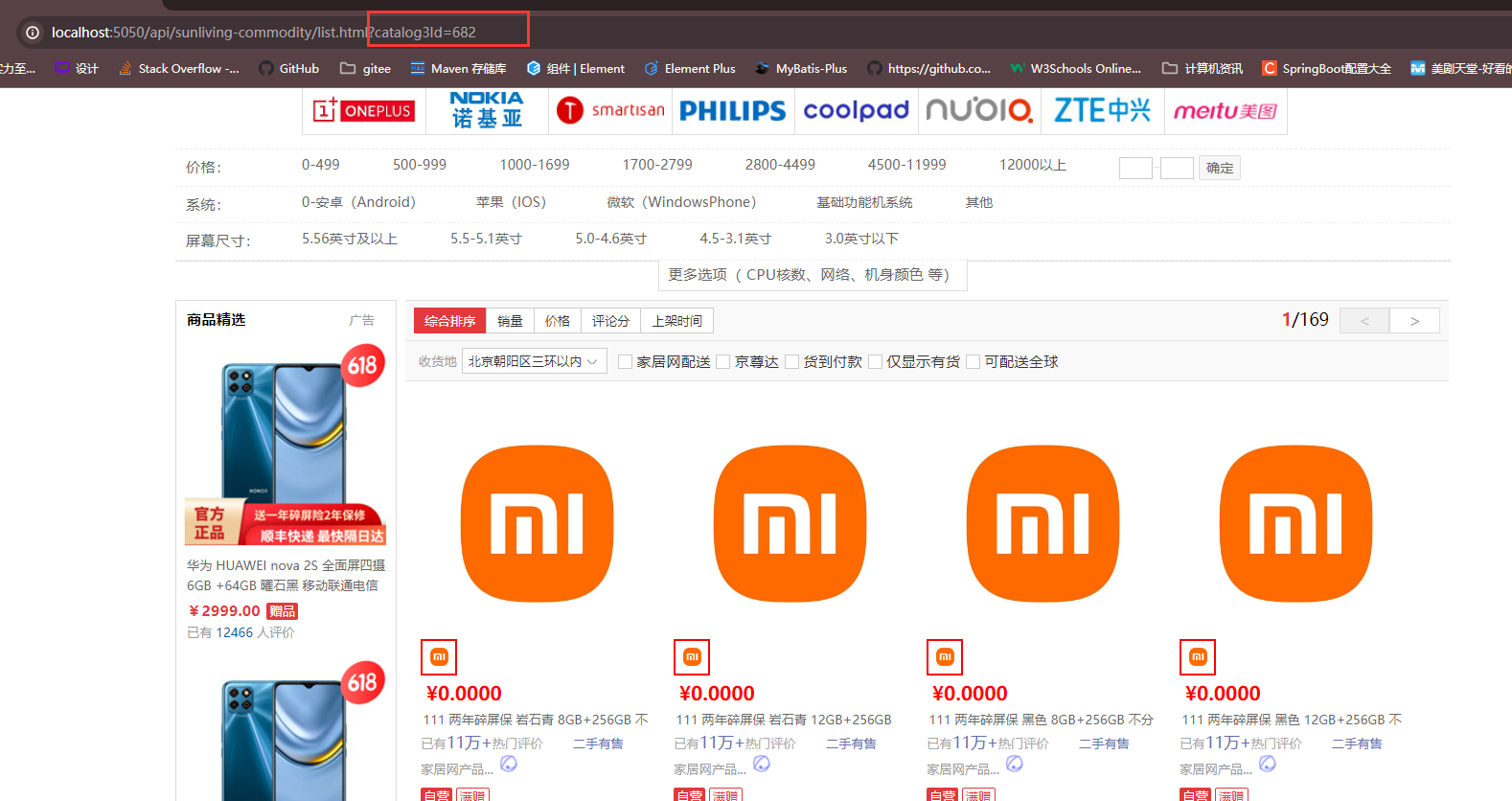Open the W3Schools Online bookmark

coord(1075,68)
